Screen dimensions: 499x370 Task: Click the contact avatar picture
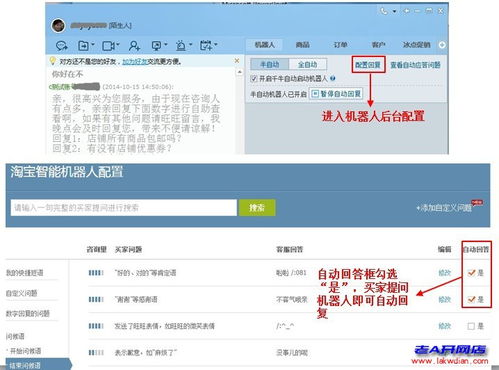click(58, 25)
